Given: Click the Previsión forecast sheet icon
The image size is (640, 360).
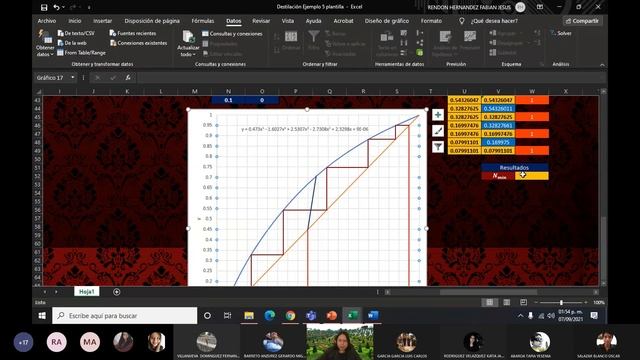Looking at the screenshot, I should click(x=470, y=40).
